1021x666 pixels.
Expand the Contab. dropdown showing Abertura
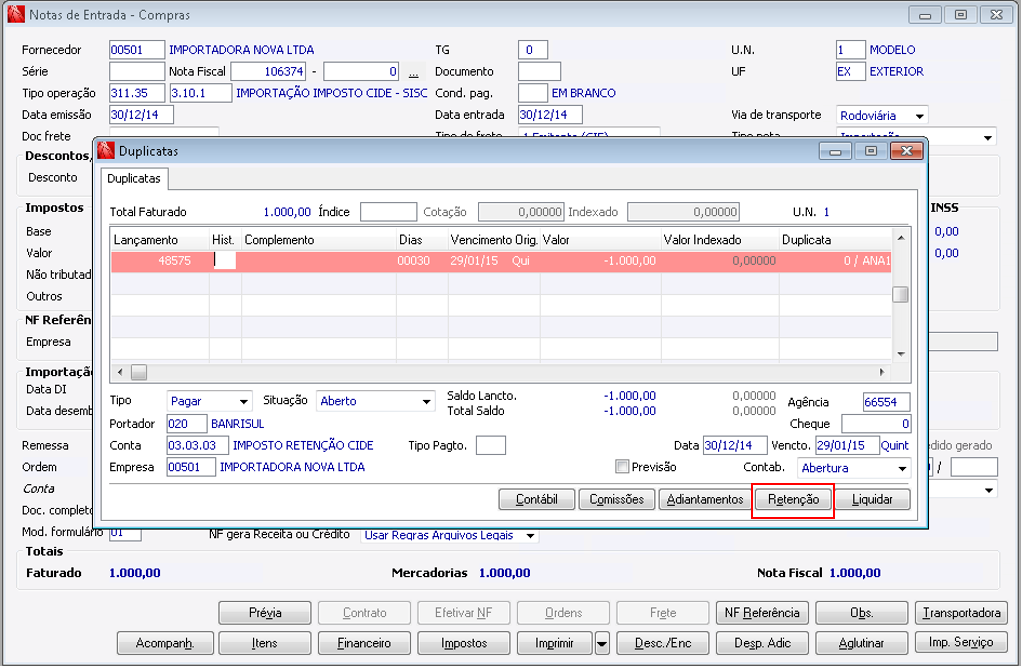[x=903, y=467]
